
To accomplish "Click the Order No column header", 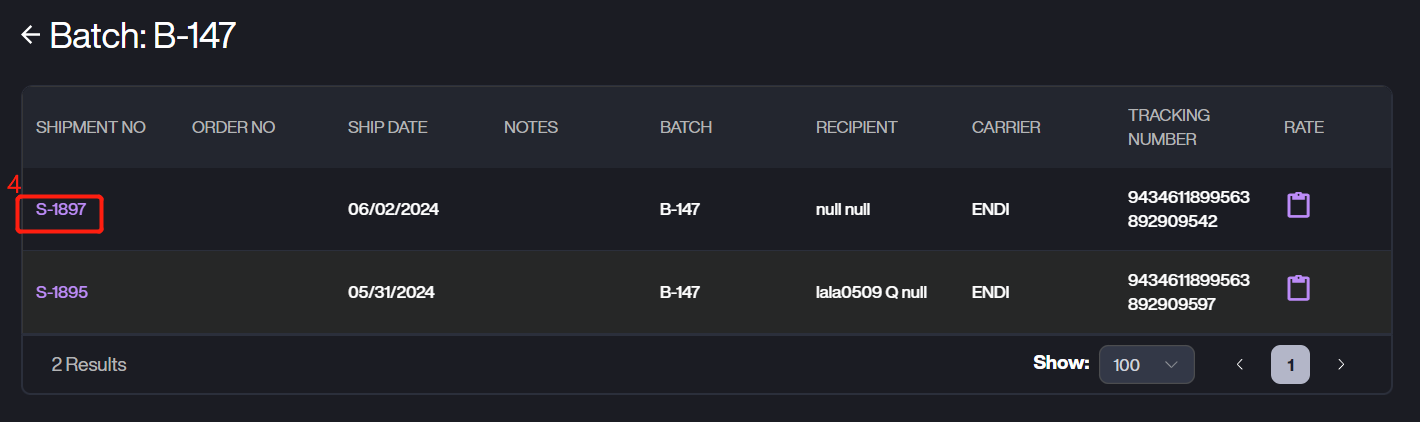I will 233,127.
